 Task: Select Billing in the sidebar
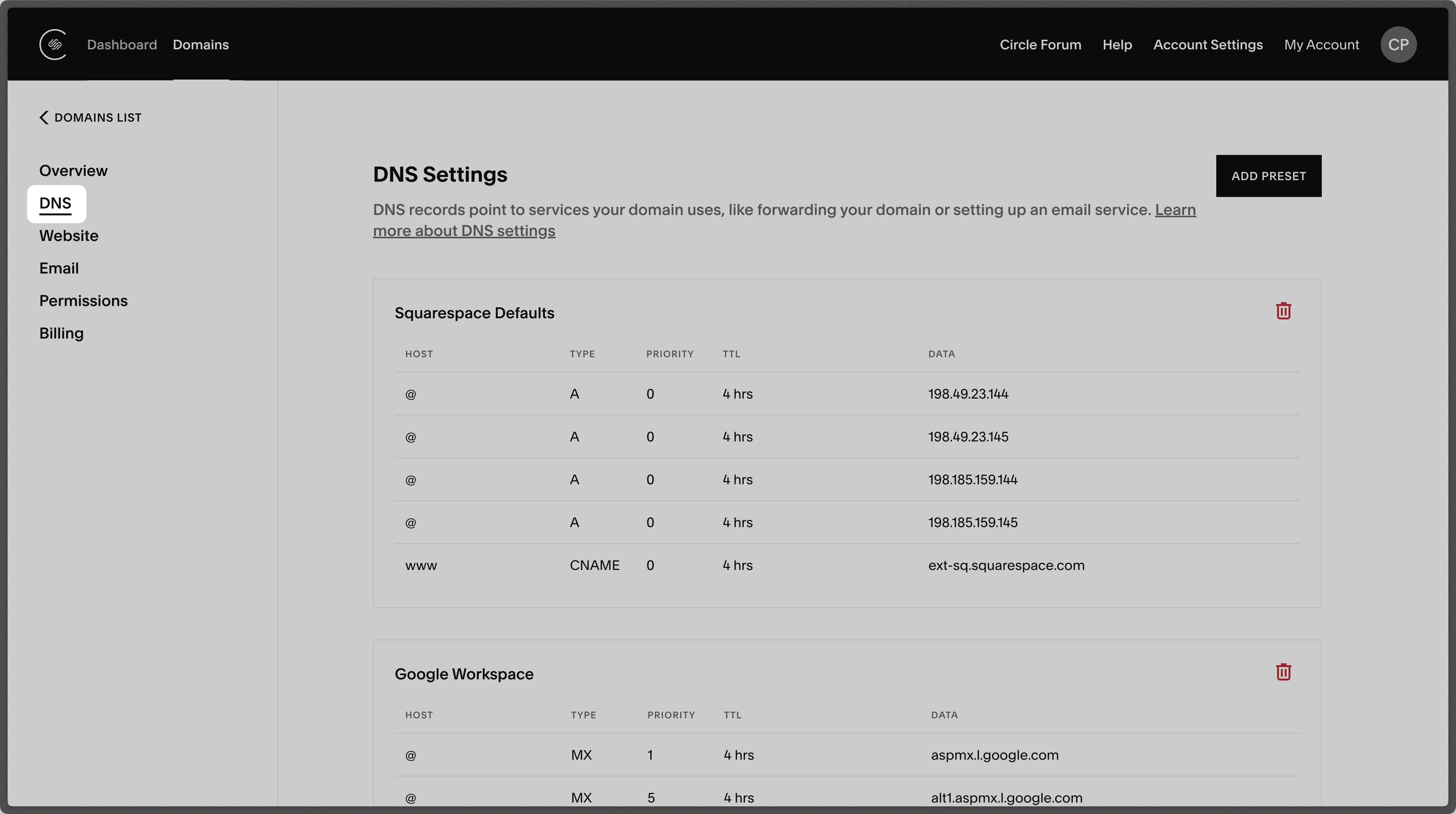[62, 334]
